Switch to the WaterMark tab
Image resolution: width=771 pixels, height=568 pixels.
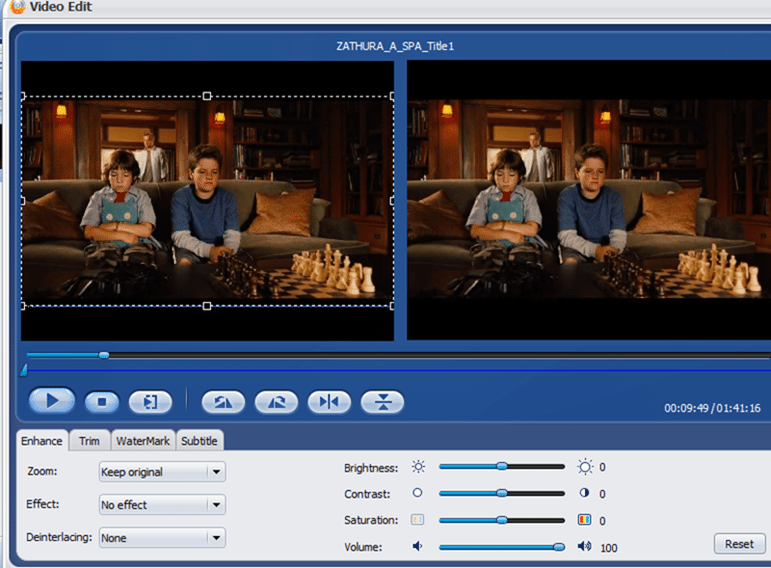coord(143,441)
